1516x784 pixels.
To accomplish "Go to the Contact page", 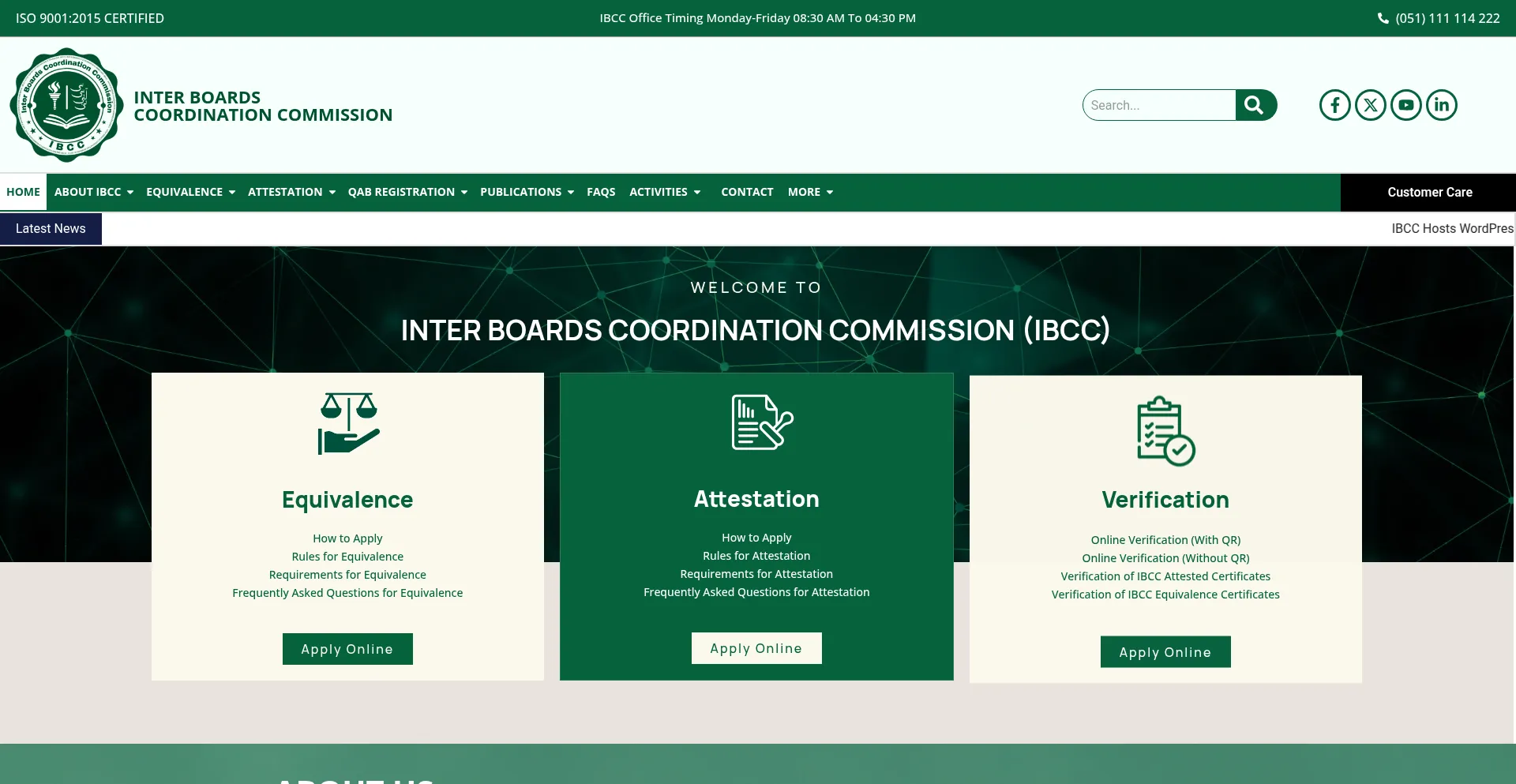I will point(746,192).
